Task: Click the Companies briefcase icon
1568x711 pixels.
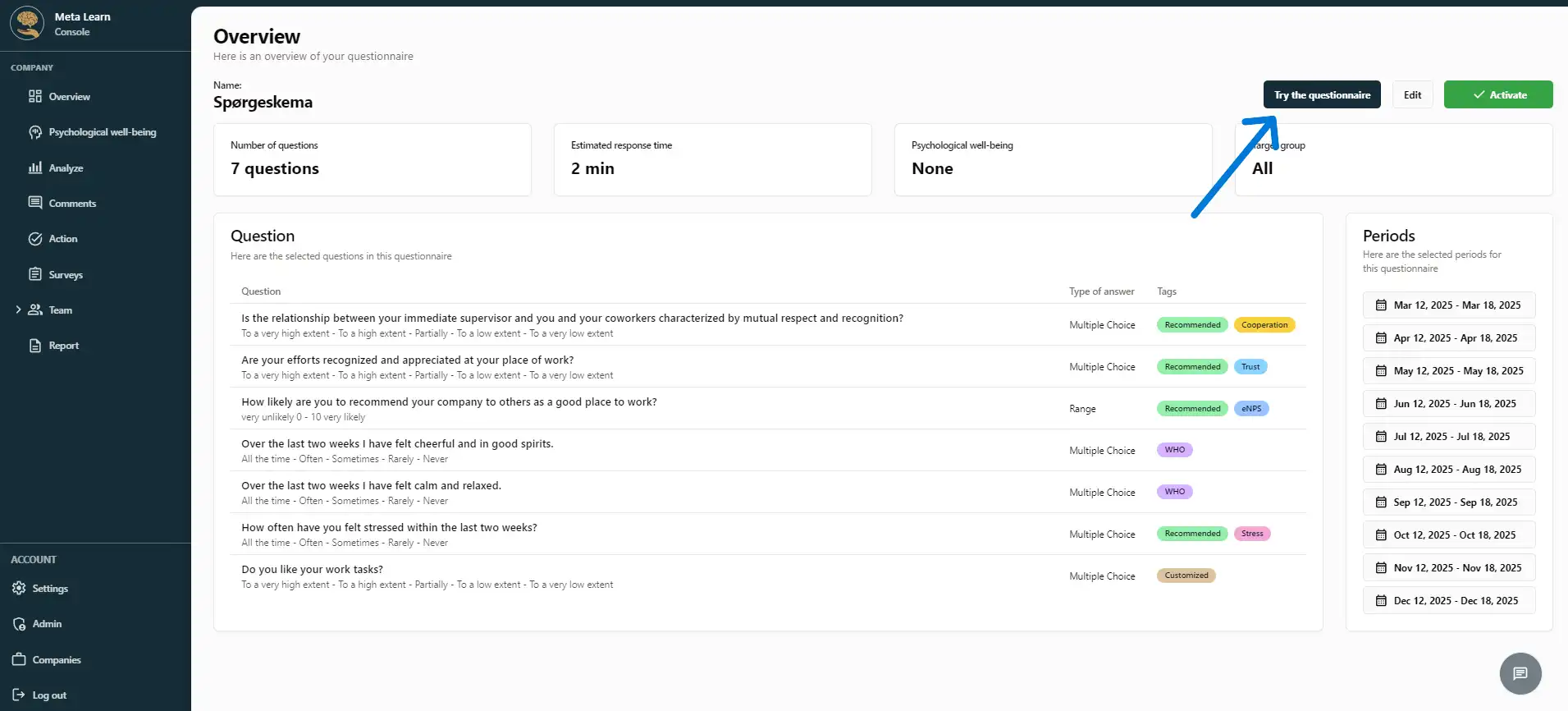Action: pos(19,659)
